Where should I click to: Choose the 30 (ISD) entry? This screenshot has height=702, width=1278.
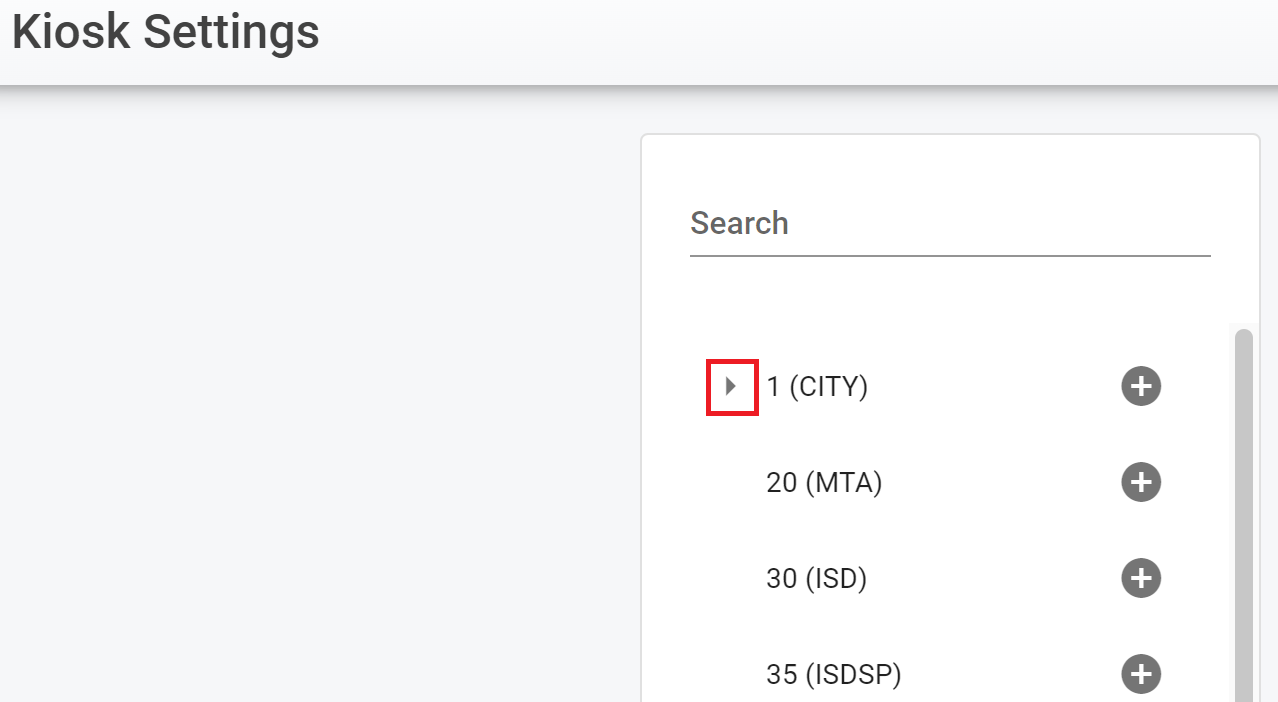pos(816,578)
